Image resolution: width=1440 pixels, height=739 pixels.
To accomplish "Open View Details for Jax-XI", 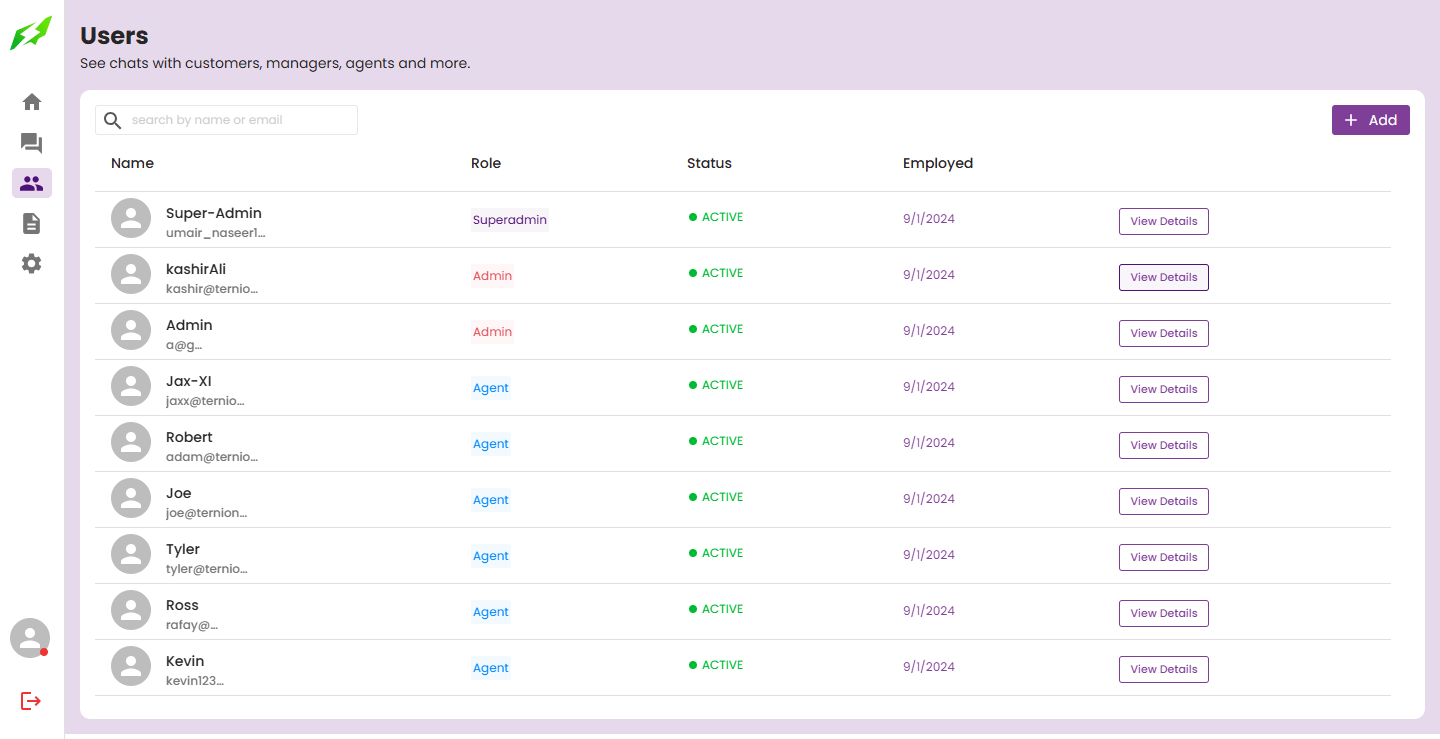I will tap(1164, 389).
